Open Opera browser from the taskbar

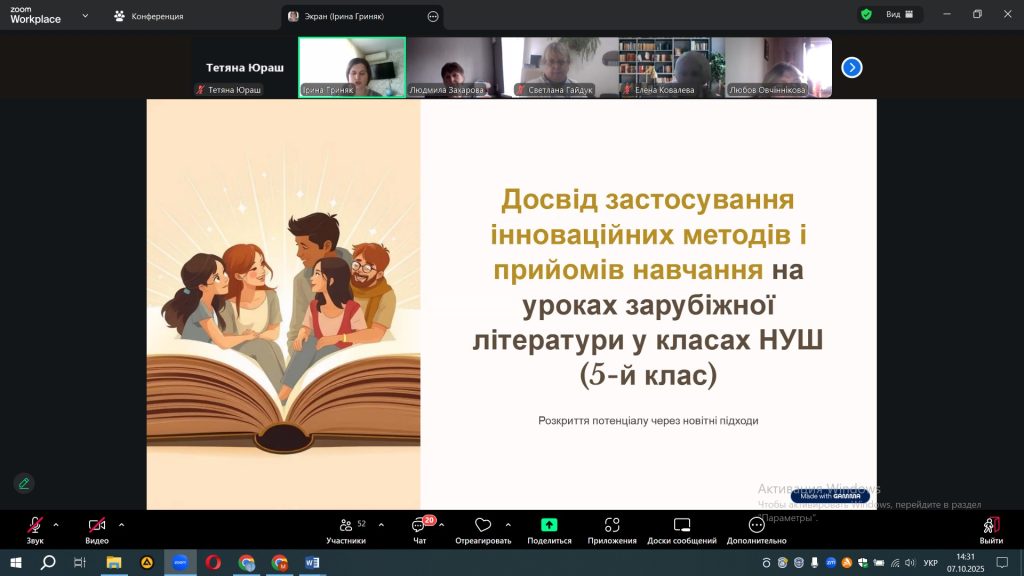(213, 563)
